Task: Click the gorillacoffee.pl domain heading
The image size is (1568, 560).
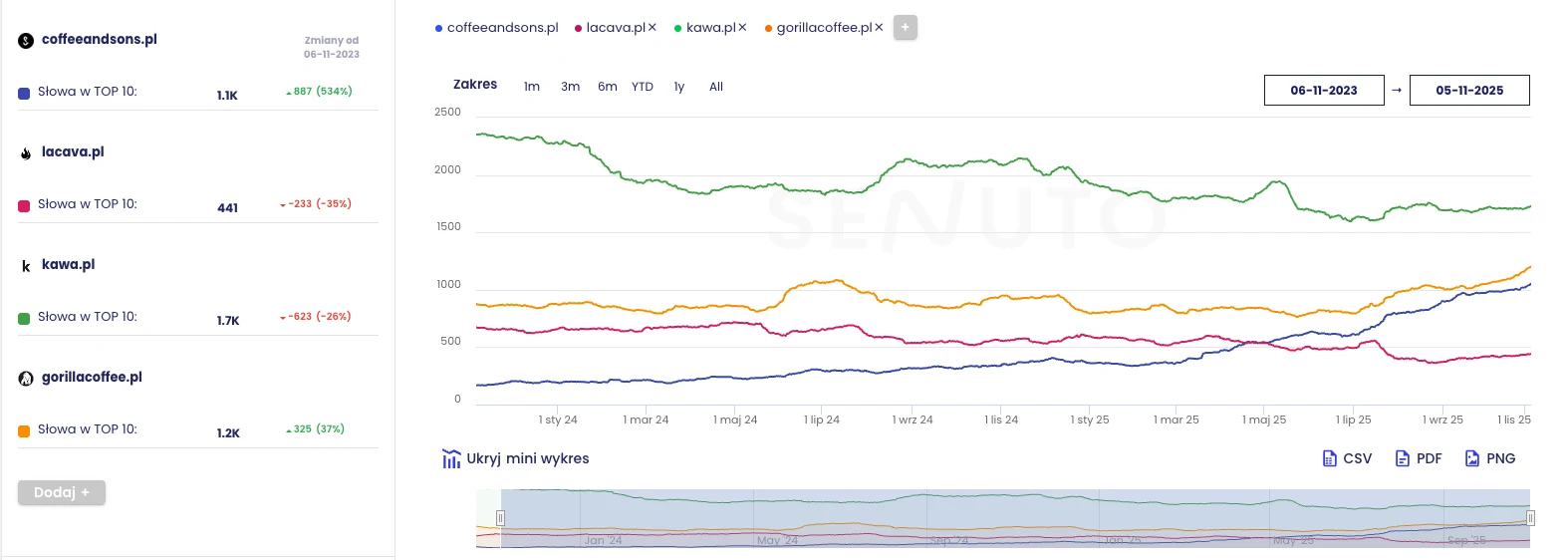Action: 92,377
